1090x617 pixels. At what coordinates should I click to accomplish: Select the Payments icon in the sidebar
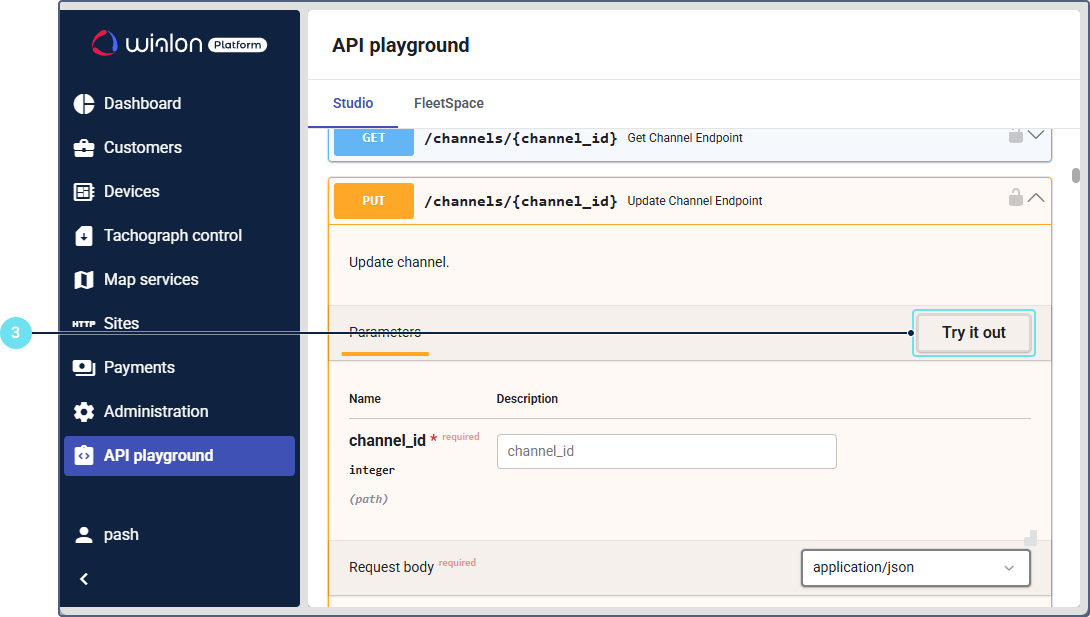tap(84, 368)
